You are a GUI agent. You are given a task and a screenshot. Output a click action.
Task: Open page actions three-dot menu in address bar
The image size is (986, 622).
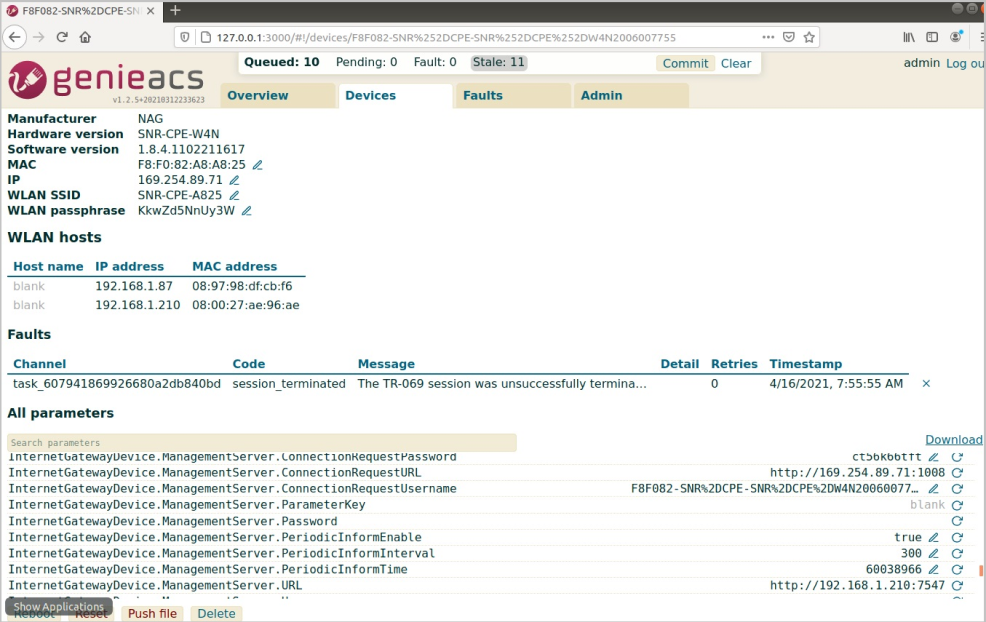tap(768, 37)
